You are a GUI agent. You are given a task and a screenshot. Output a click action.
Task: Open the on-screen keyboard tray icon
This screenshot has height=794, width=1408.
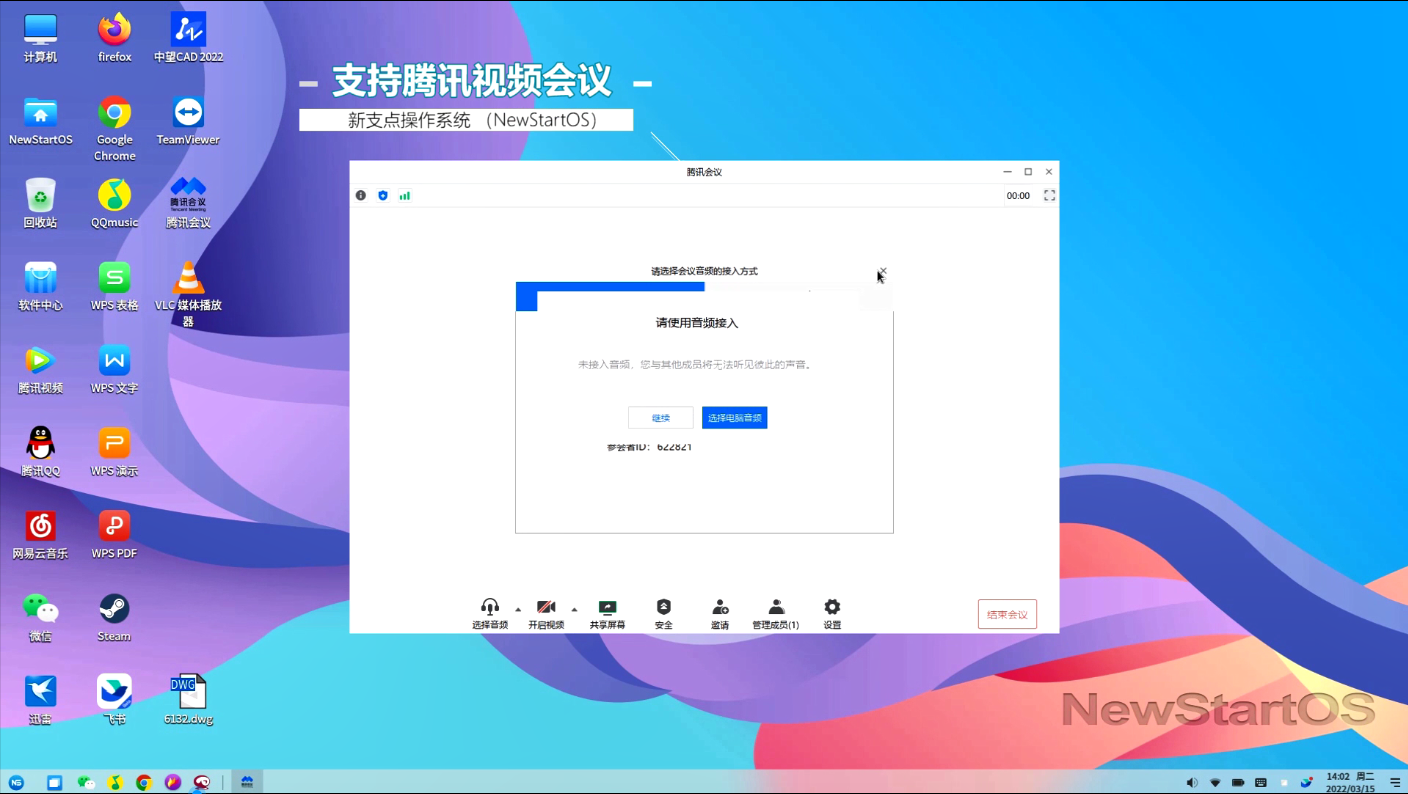pos(1261,782)
